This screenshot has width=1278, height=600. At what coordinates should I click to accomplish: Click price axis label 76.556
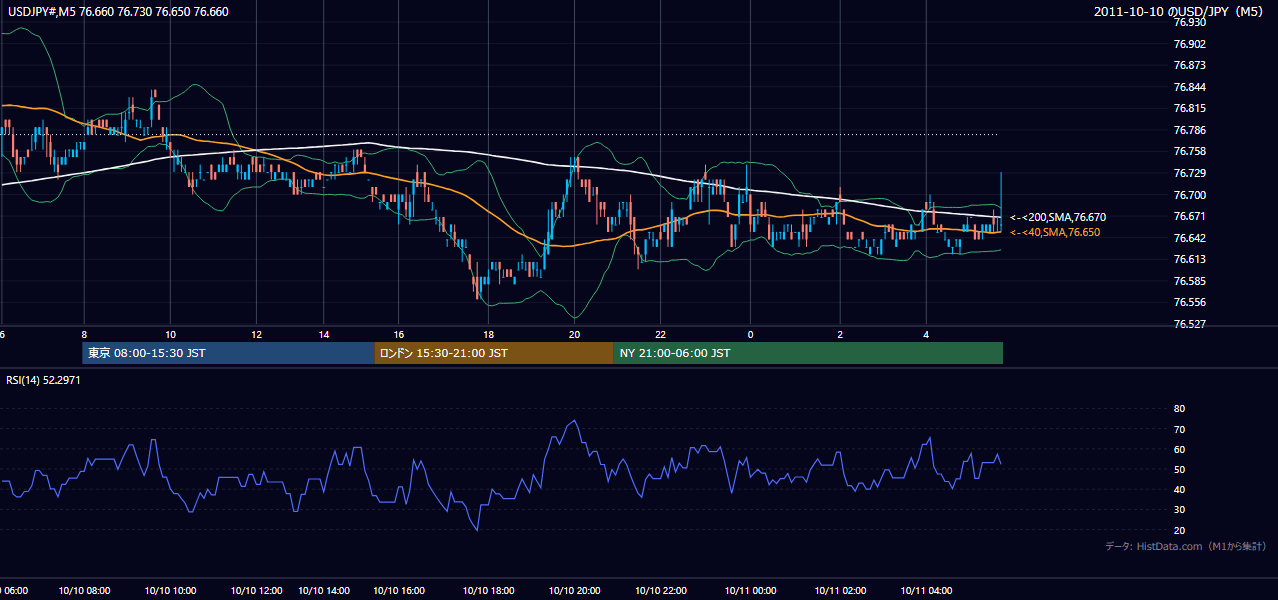coord(1190,302)
